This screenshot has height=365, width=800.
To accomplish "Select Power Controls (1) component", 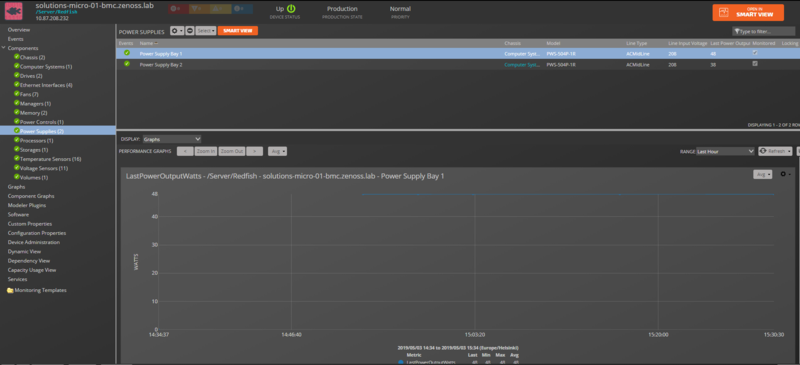I will click(42, 122).
